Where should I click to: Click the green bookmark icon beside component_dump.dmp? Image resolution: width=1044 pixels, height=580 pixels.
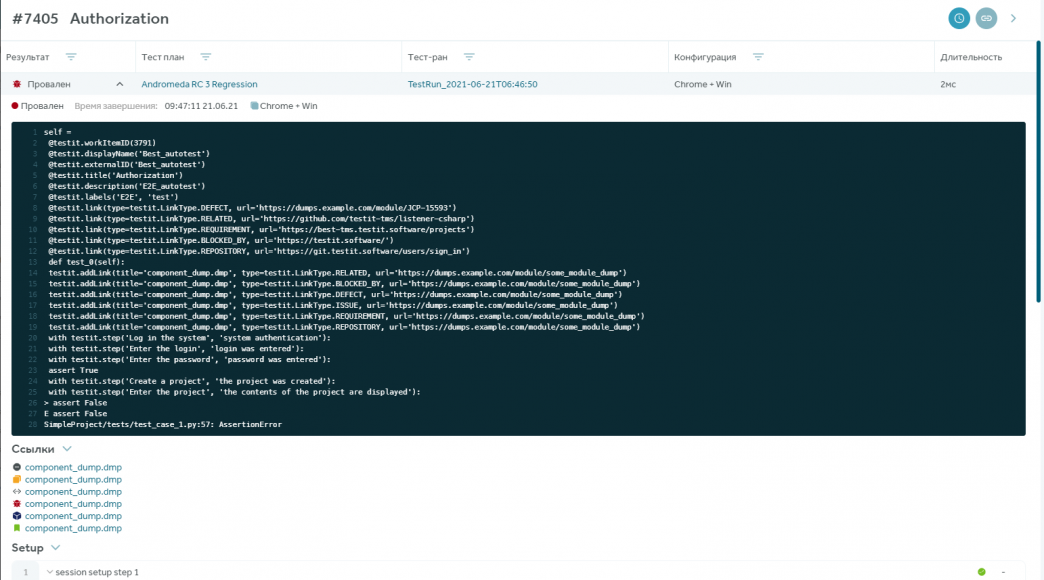tap(17, 528)
